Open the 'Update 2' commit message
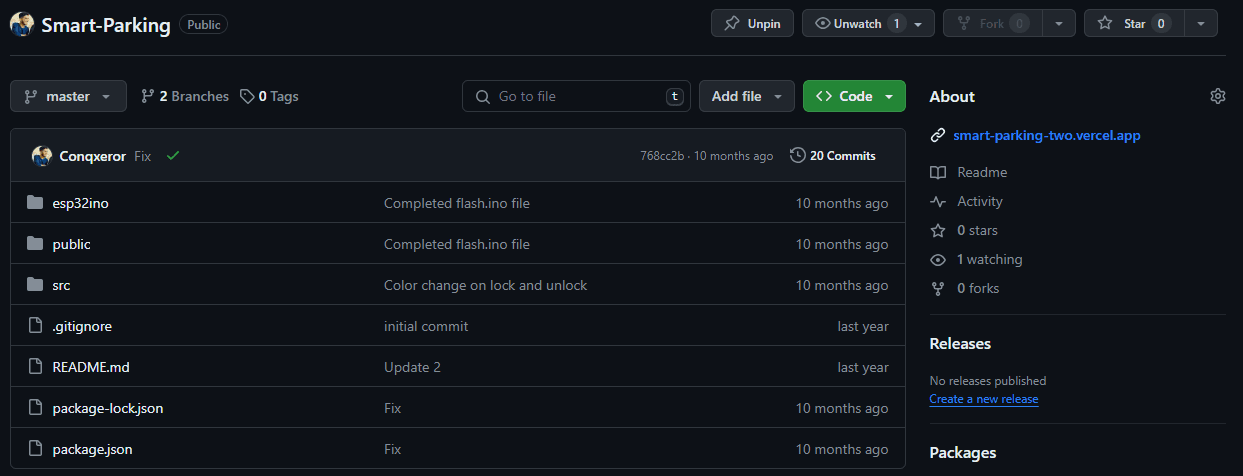The image size is (1243, 476). pyautogui.click(x=412, y=367)
